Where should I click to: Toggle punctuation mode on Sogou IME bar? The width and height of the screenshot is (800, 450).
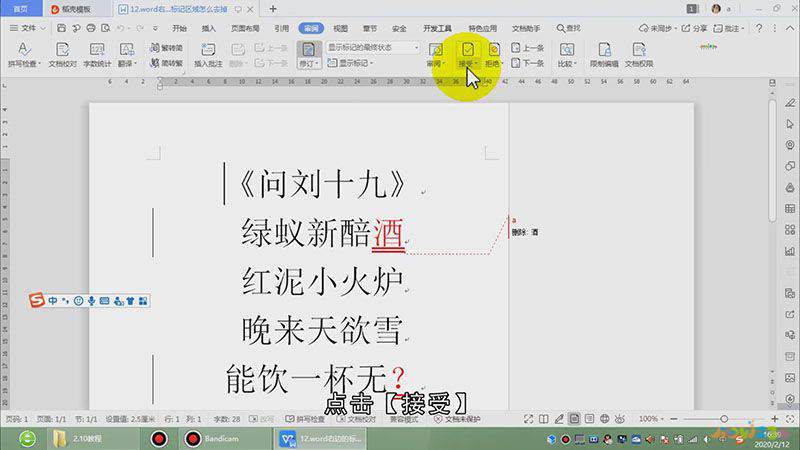pos(65,301)
